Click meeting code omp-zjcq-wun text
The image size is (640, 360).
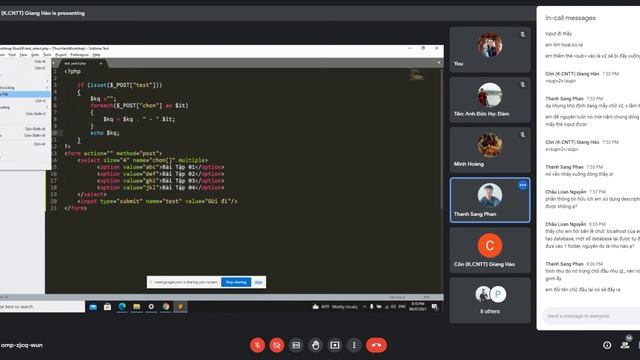pyautogui.click(x=21, y=345)
